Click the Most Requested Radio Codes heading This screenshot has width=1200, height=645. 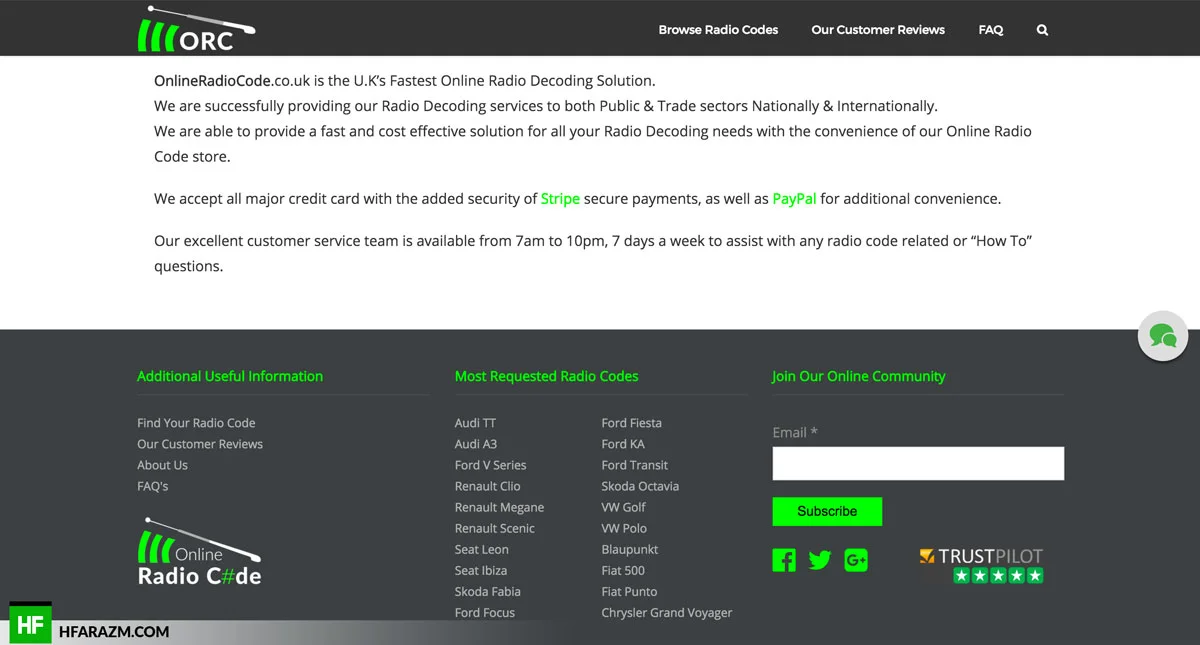[x=546, y=376]
